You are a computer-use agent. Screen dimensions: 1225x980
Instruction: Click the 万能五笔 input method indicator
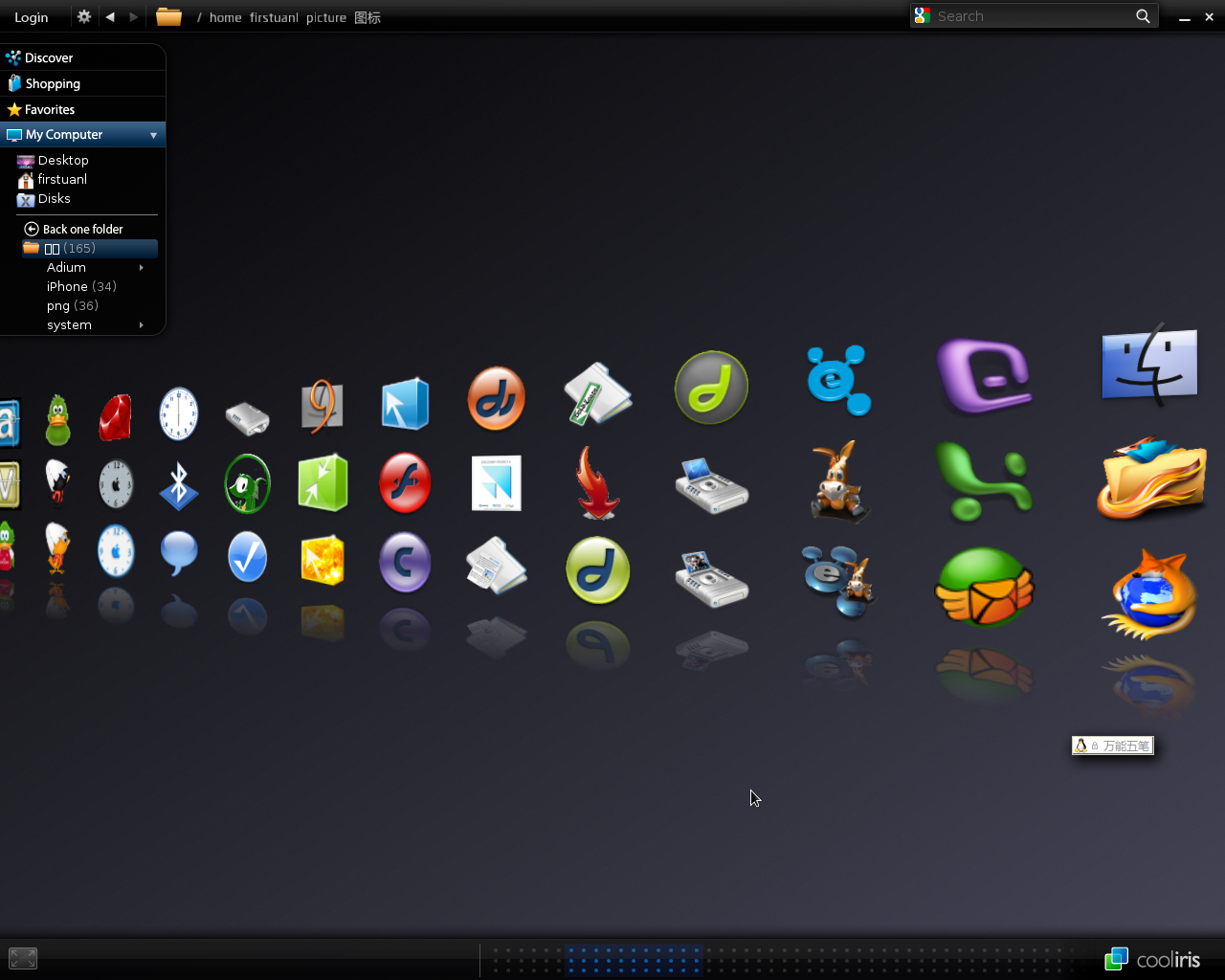click(1112, 746)
